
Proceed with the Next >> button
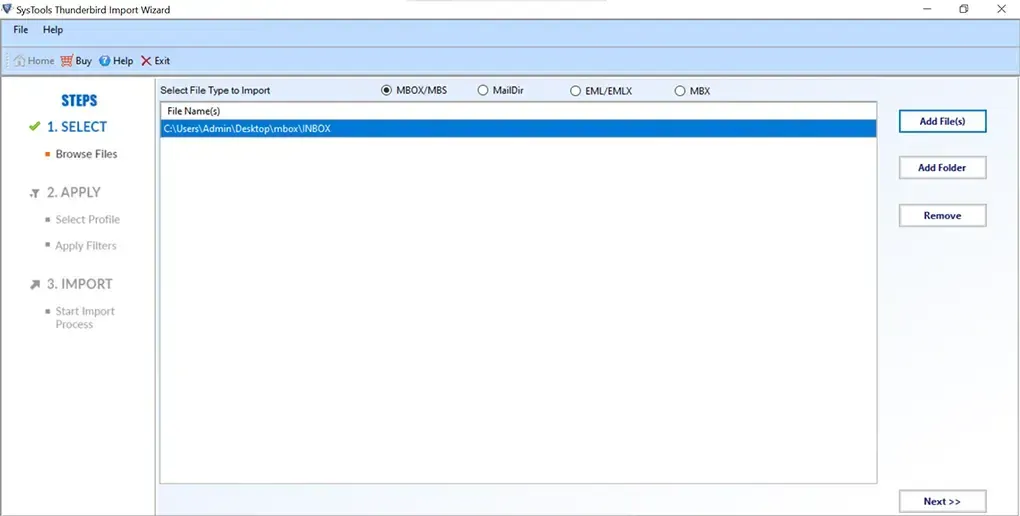click(942, 502)
